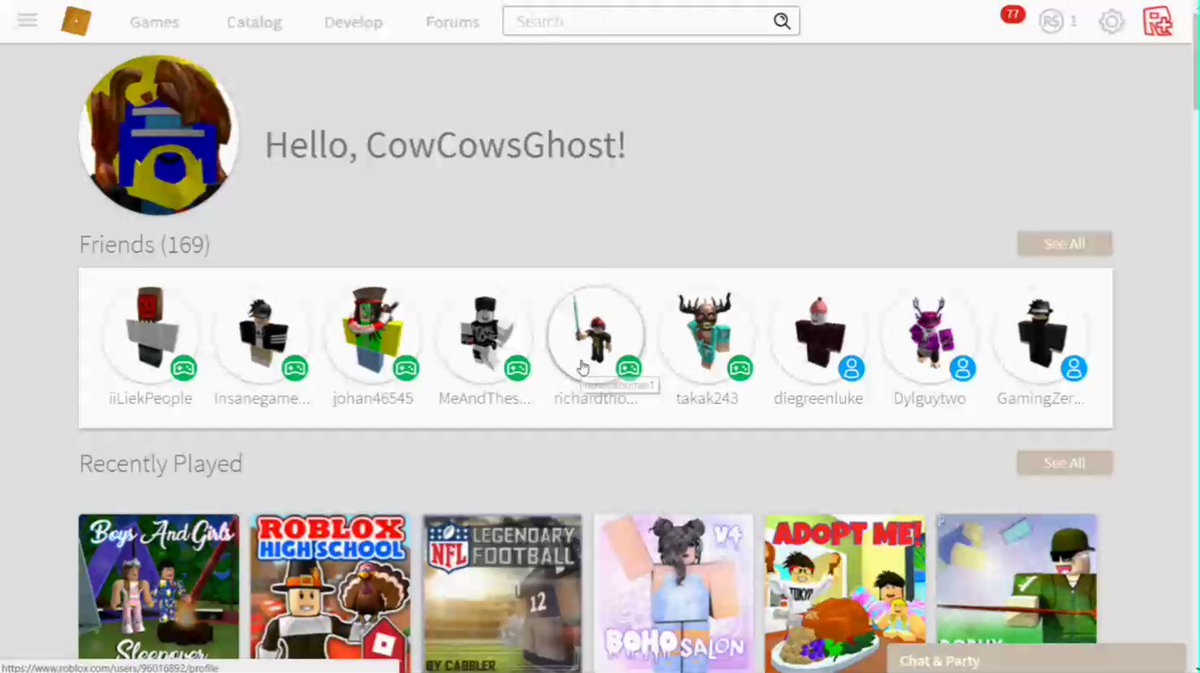Viewport: 1200px width, 673px height.
Task: Open the Games menu
Action: [154, 22]
